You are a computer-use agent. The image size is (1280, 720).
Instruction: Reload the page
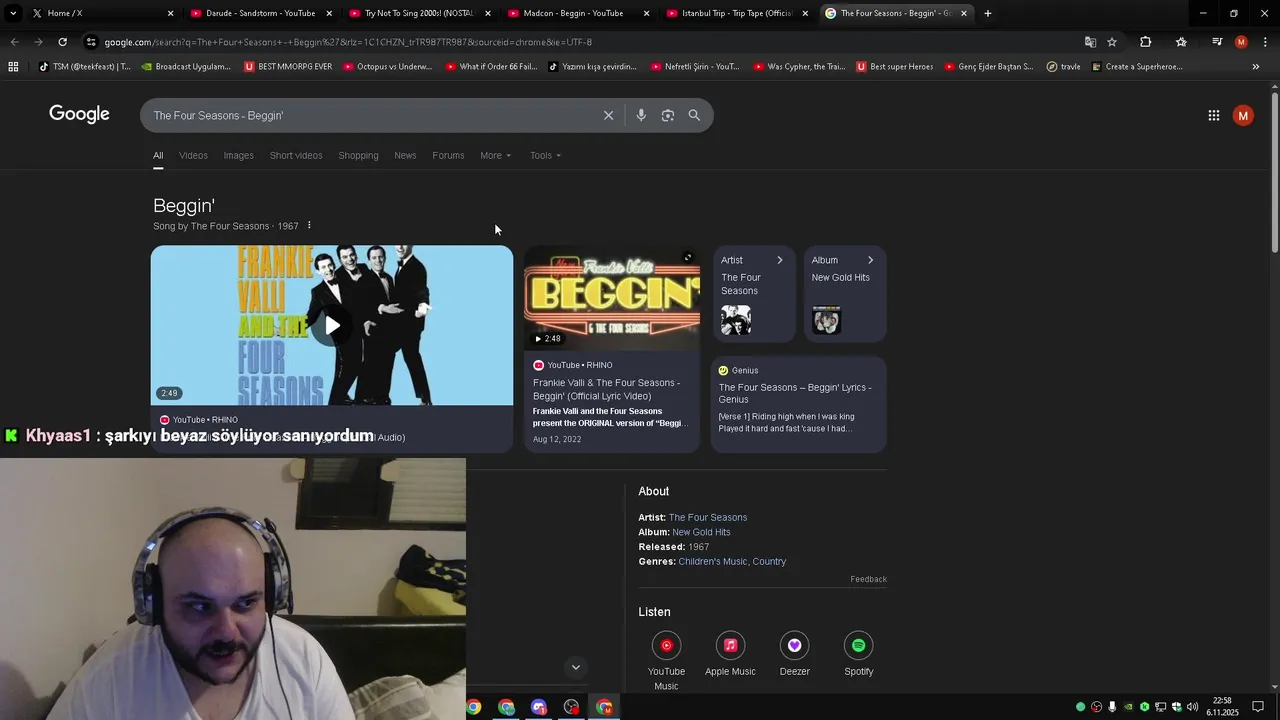(x=62, y=42)
